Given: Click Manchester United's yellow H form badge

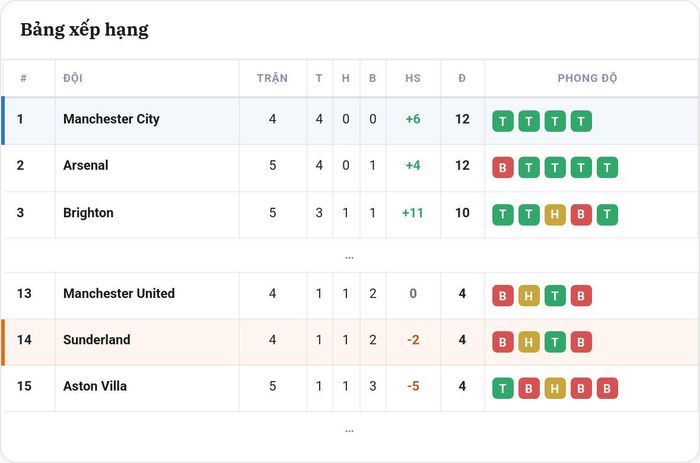Looking at the screenshot, I should [x=529, y=296].
